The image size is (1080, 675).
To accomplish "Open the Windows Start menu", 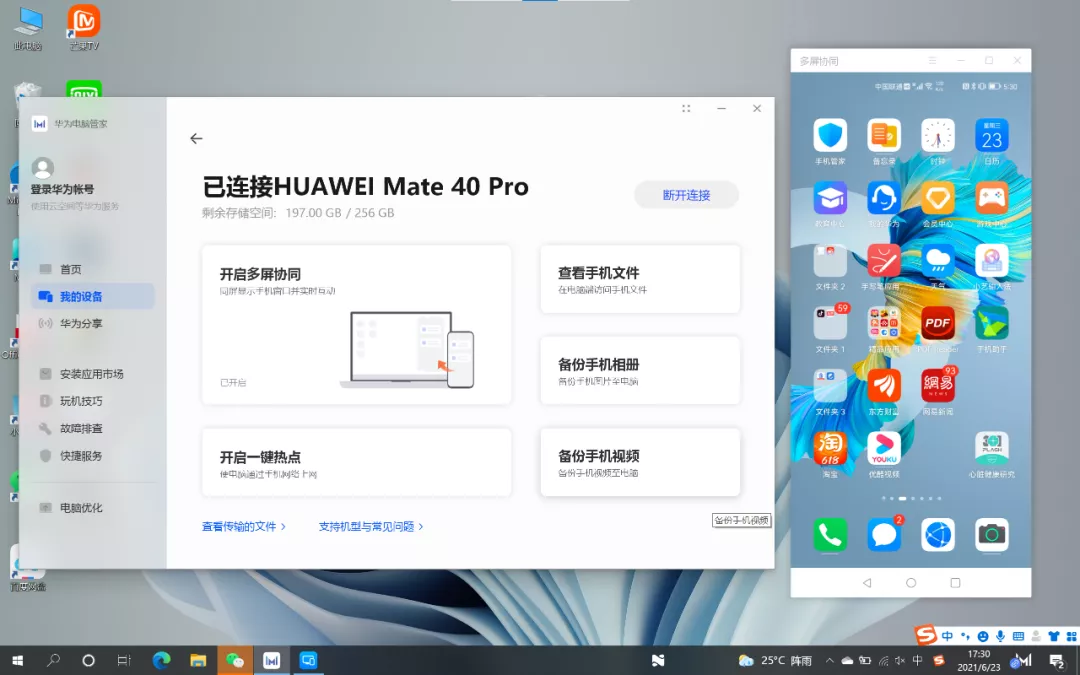I will click(18, 661).
